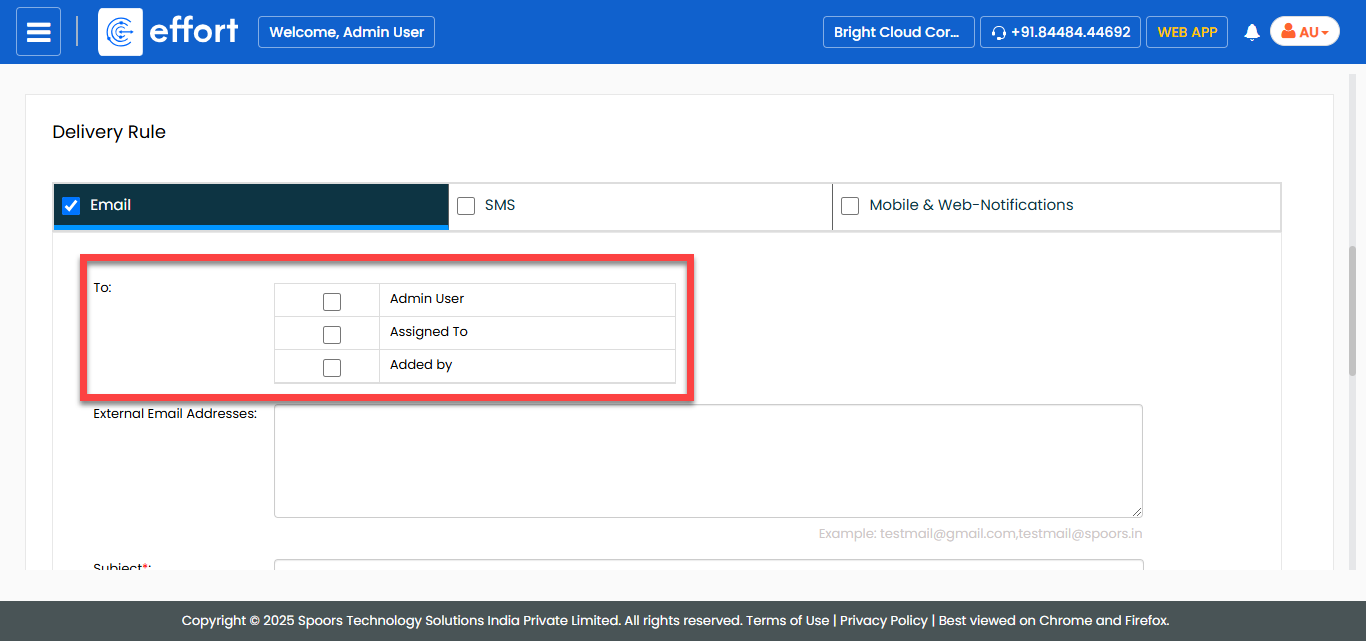Tick the Mobile & Web-Notifications checkbox
The height and width of the screenshot is (641, 1366).
tap(850, 206)
